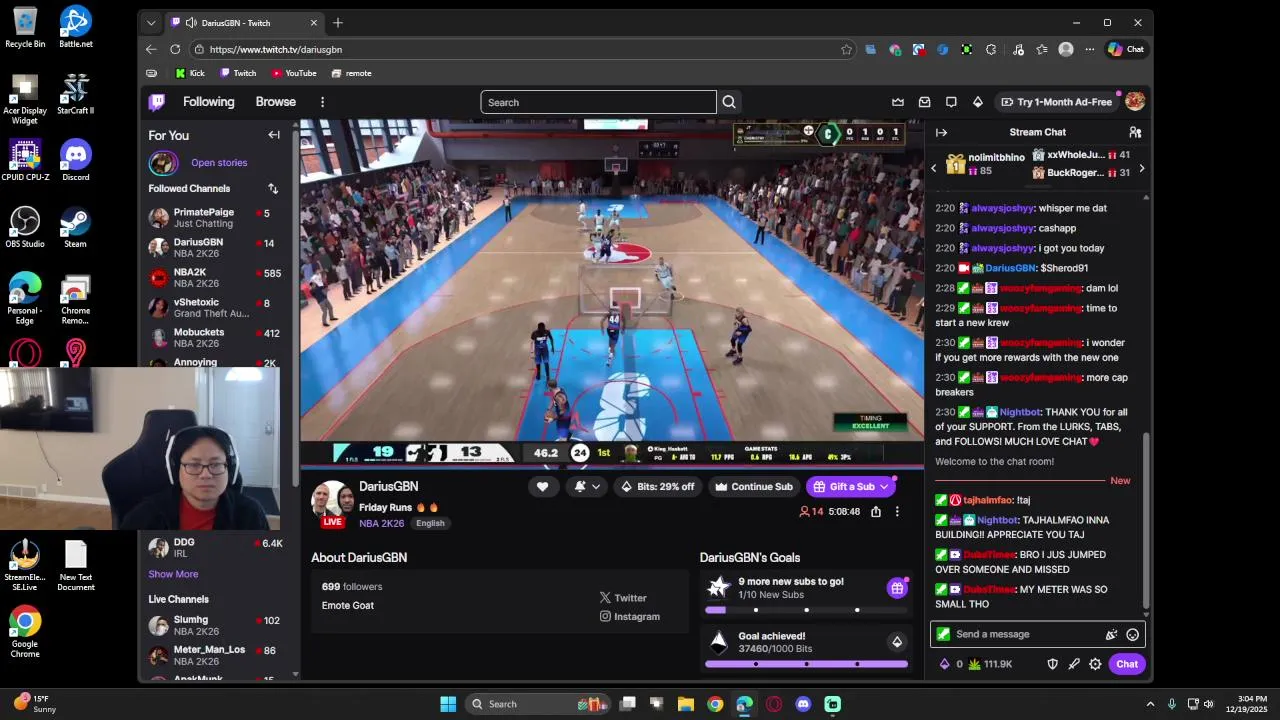
Task: Open stories link in sidebar
Action: (219, 163)
